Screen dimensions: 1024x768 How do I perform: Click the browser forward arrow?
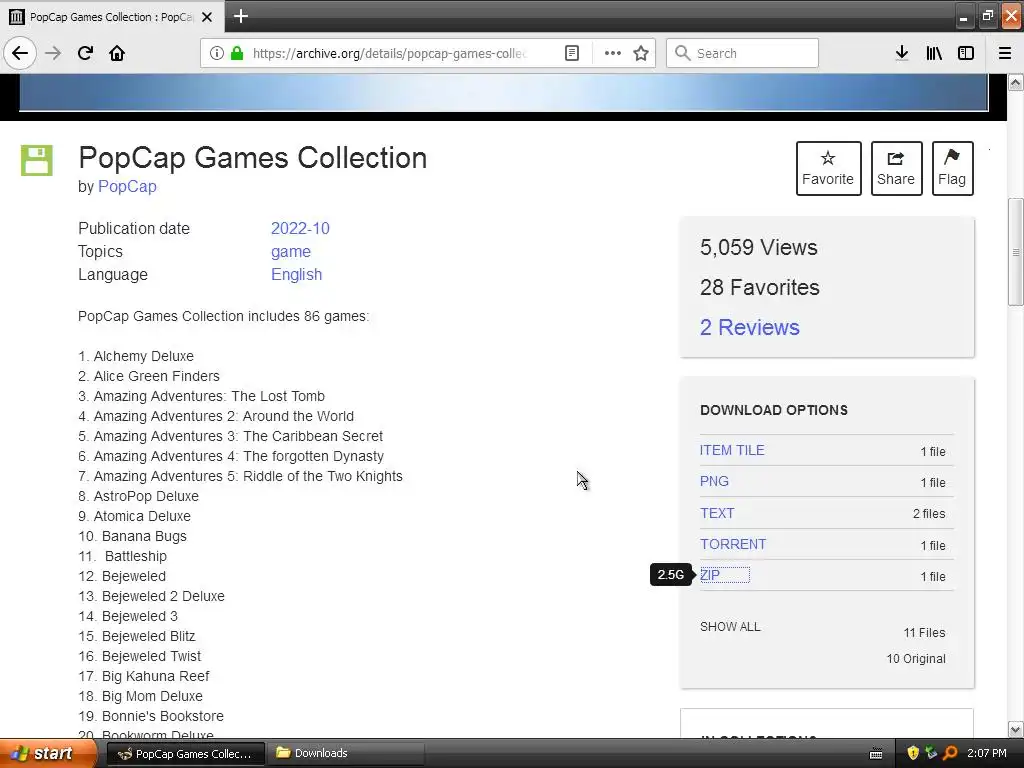53,53
